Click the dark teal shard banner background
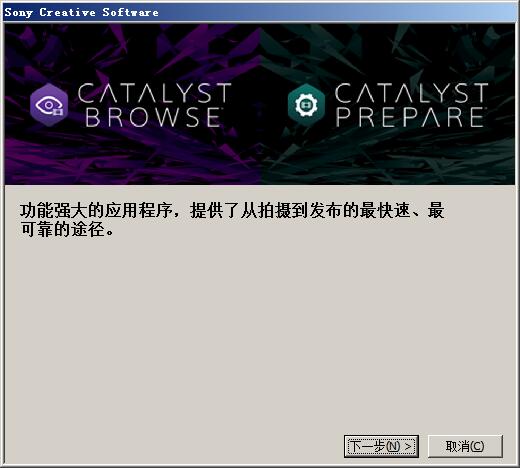The image size is (520, 468). coord(387,157)
